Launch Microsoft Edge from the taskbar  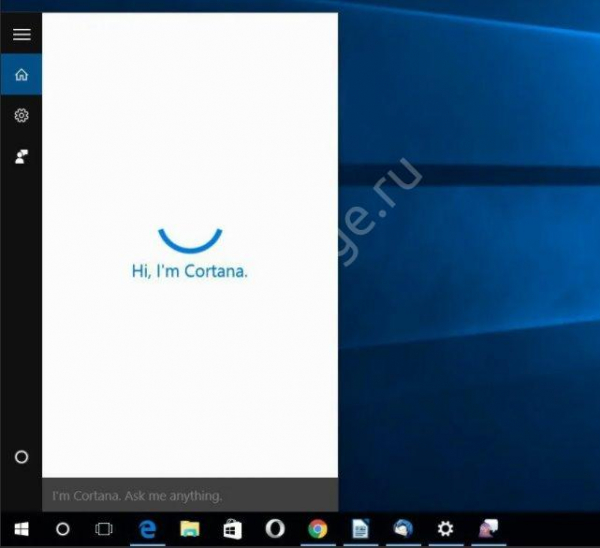pos(148,530)
